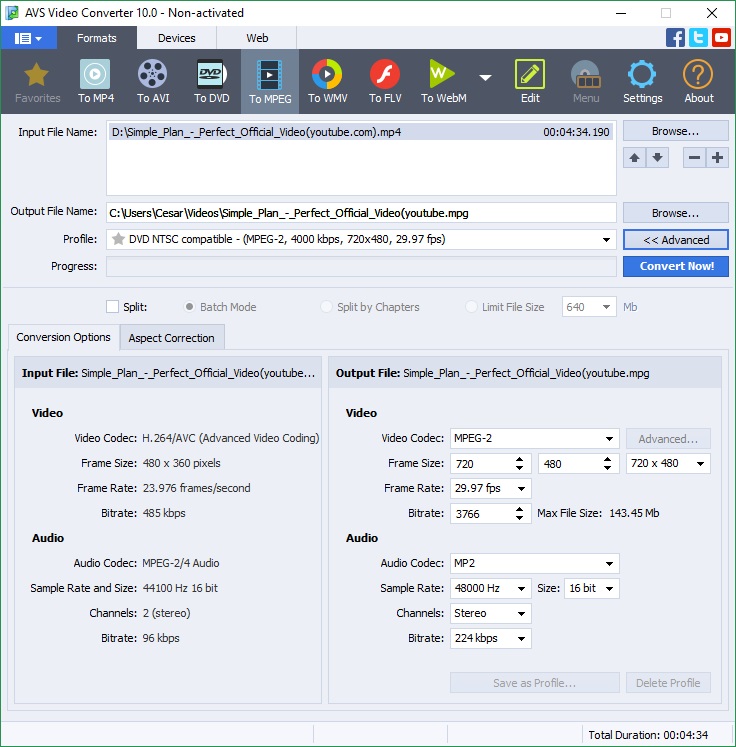Open the About dialog
Screen dimensions: 736x747
698,82
